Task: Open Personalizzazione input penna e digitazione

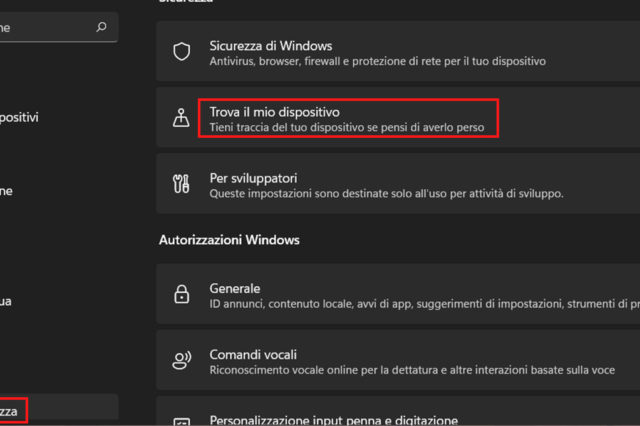Action: pyautogui.click(x=334, y=420)
